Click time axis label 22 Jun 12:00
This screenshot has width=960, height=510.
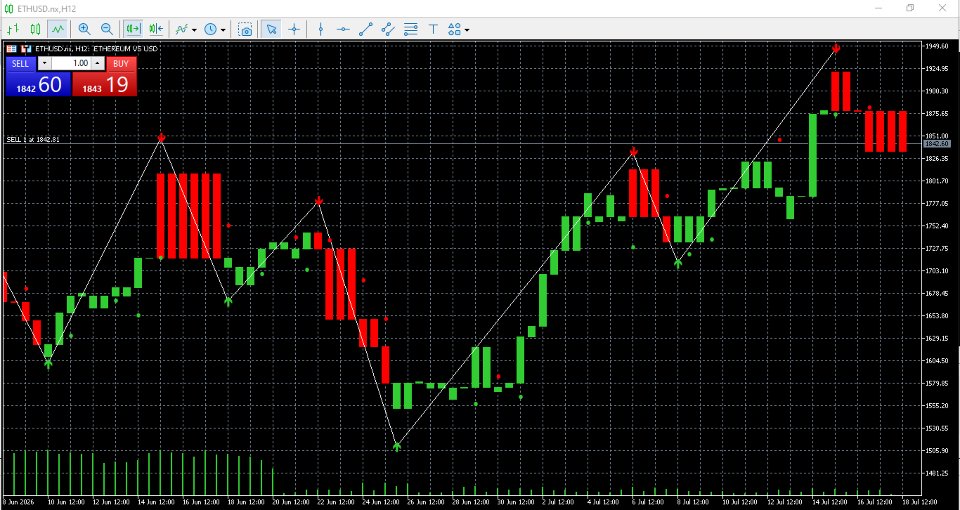pos(337,502)
